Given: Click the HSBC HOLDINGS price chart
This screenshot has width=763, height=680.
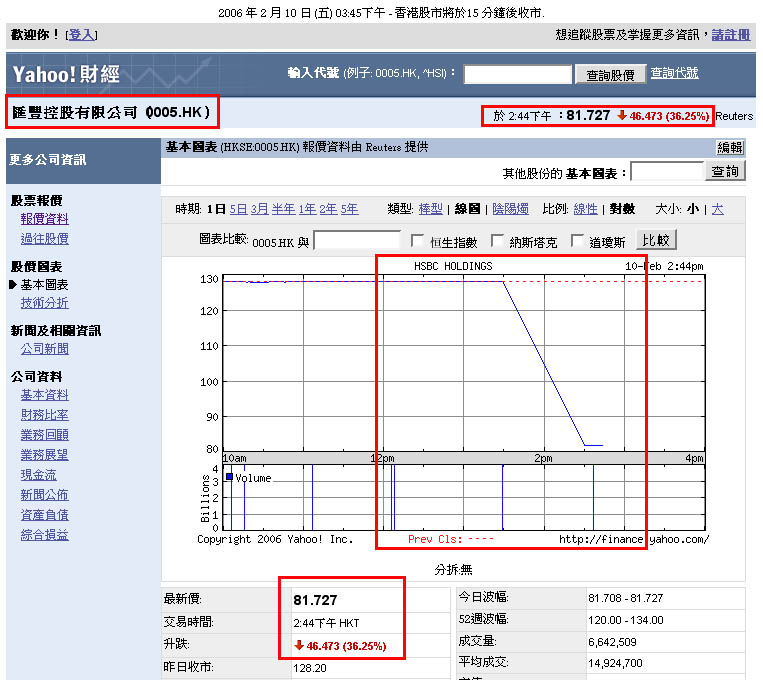Looking at the screenshot, I should click(x=464, y=363).
